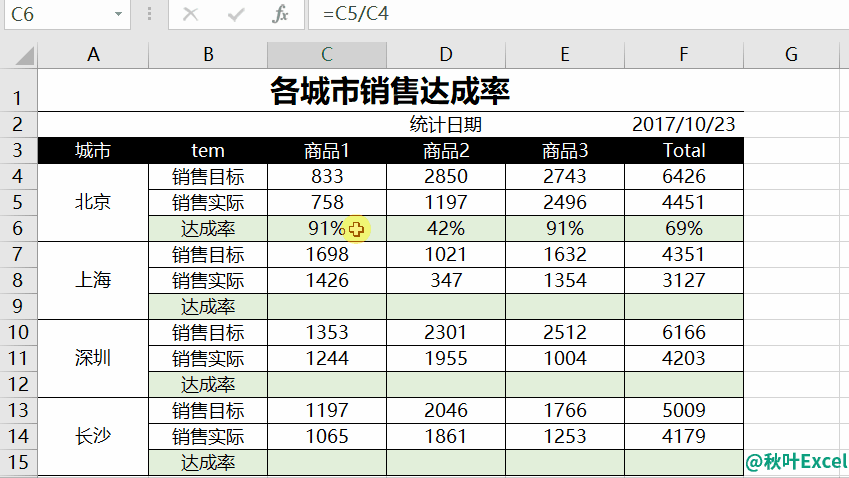
Task: Click header cell 商品1
Action: (327, 150)
